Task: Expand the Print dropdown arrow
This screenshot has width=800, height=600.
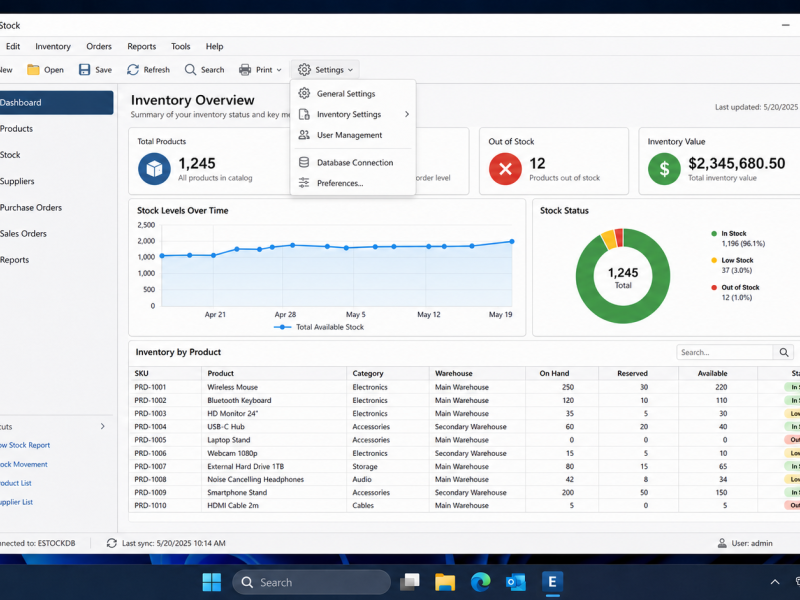Action: (x=279, y=70)
